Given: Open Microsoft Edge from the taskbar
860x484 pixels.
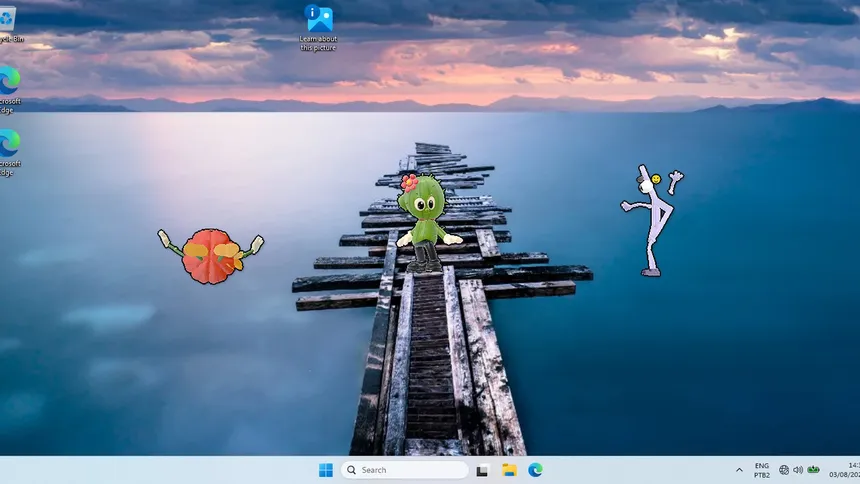Looking at the screenshot, I should 535,470.
